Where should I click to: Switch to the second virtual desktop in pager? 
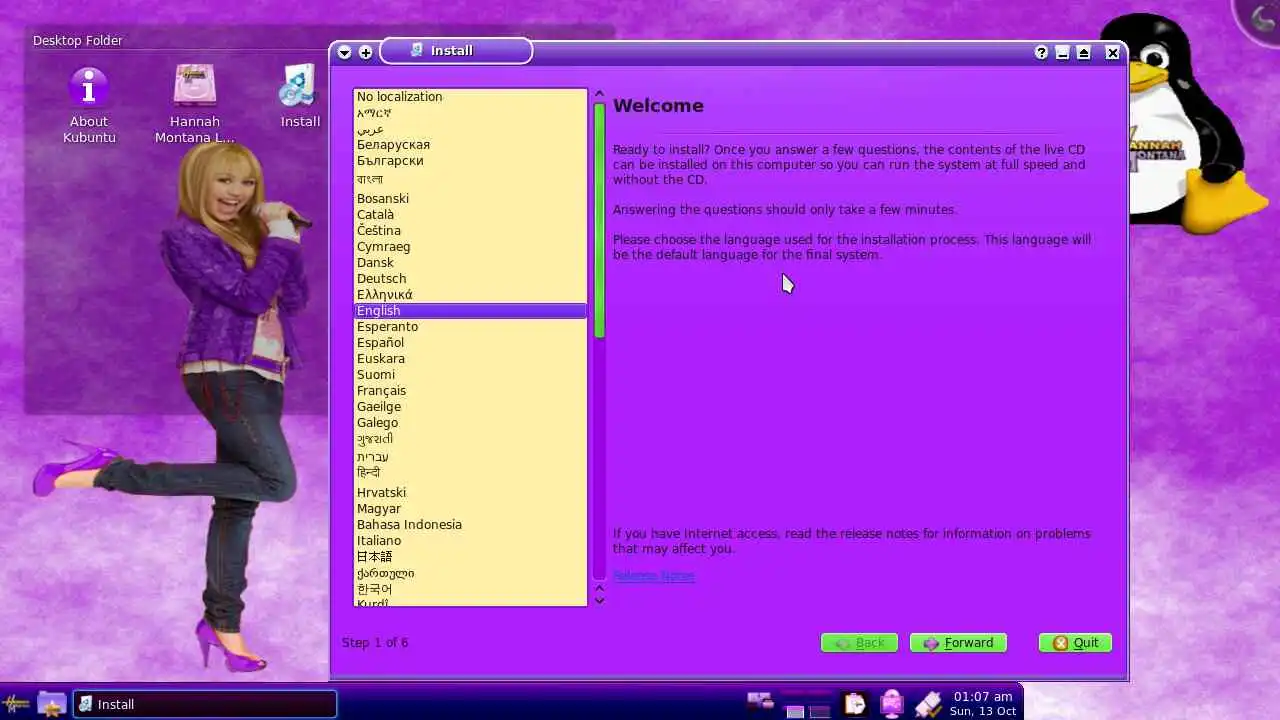tap(819, 711)
